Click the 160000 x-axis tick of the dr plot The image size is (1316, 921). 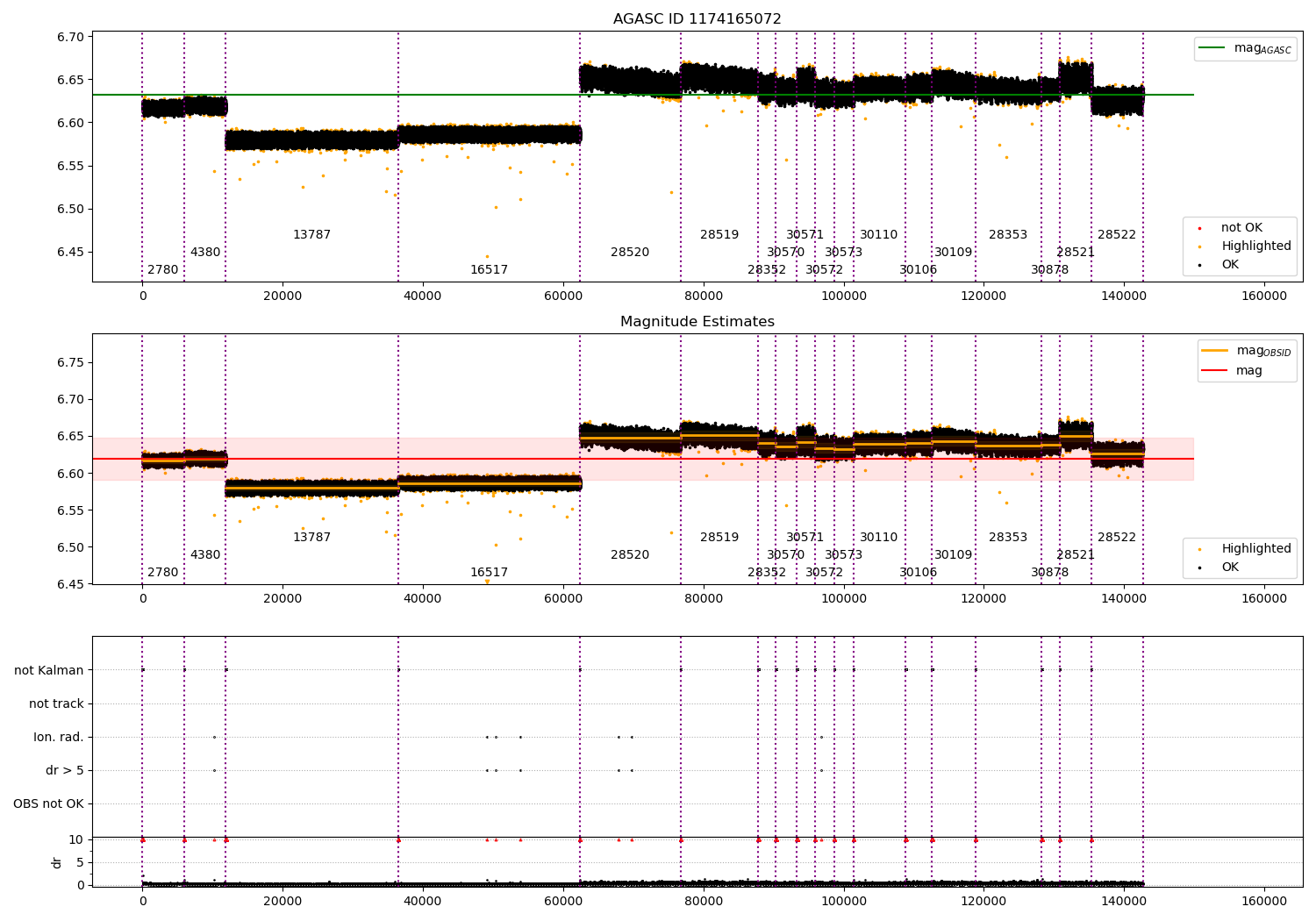pyautogui.click(x=1264, y=901)
